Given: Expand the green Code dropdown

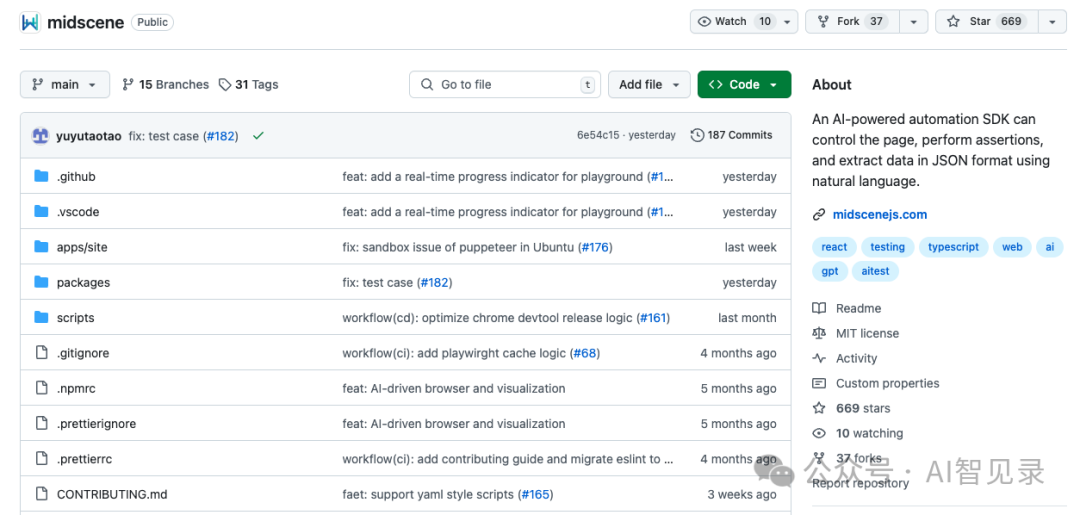Looking at the screenshot, I should (743, 85).
